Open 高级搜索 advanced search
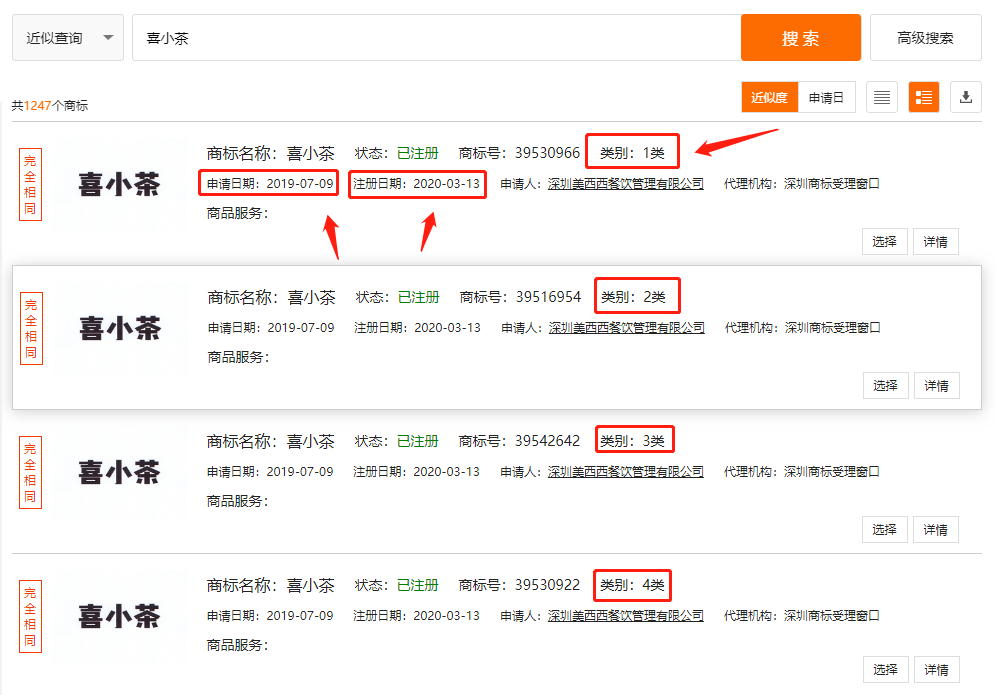This screenshot has height=695, width=996. click(x=925, y=38)
